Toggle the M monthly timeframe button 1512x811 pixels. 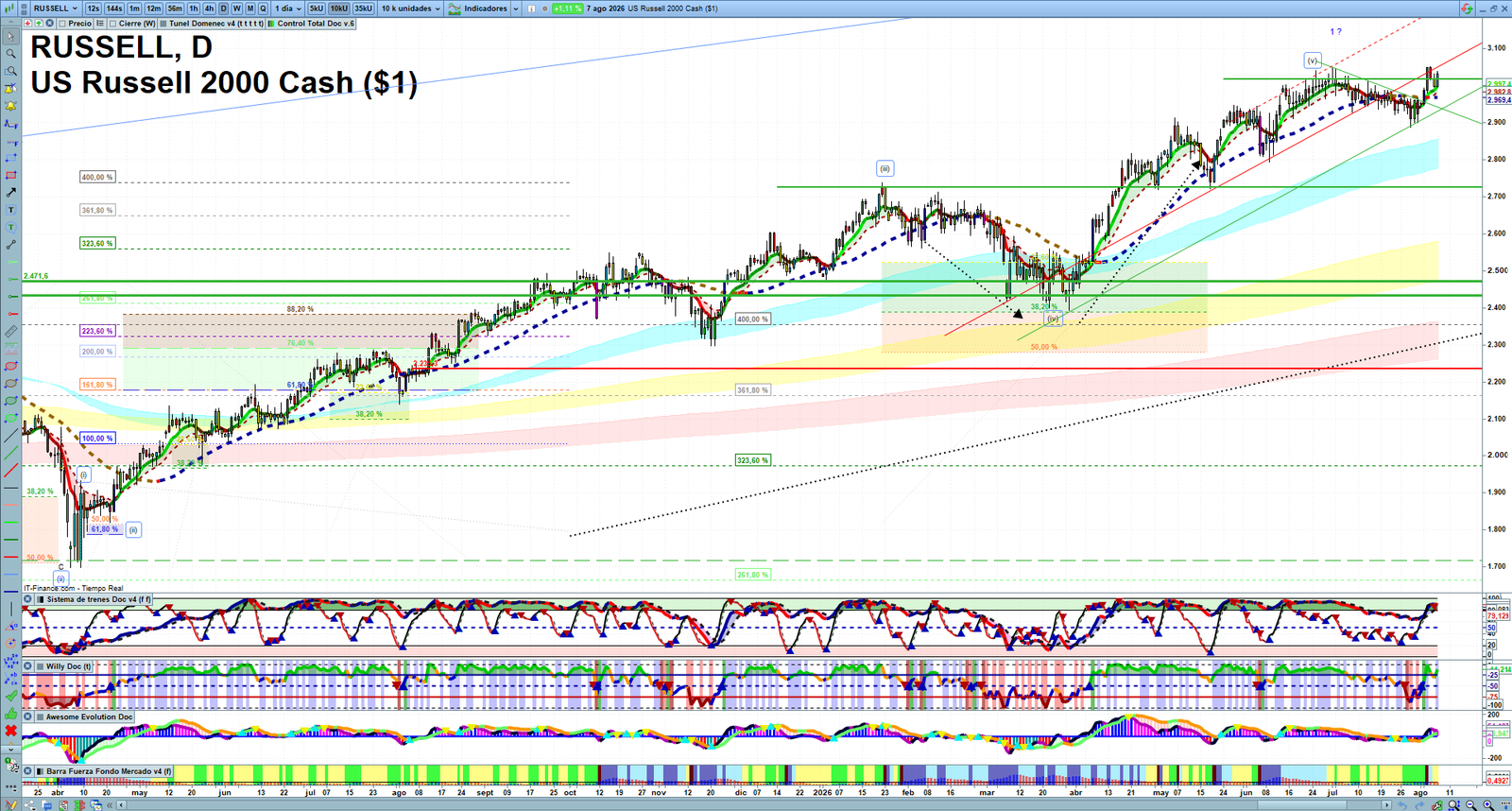250,9
